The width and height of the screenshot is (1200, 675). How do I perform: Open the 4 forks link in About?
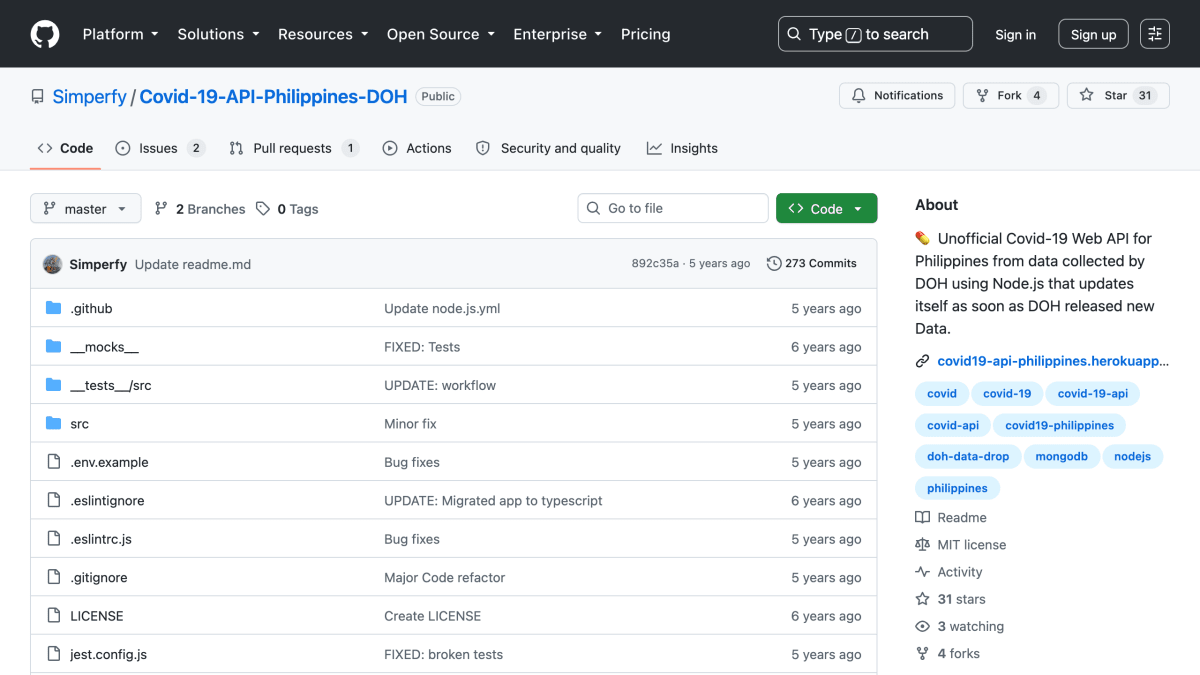(x=948, y=654)
